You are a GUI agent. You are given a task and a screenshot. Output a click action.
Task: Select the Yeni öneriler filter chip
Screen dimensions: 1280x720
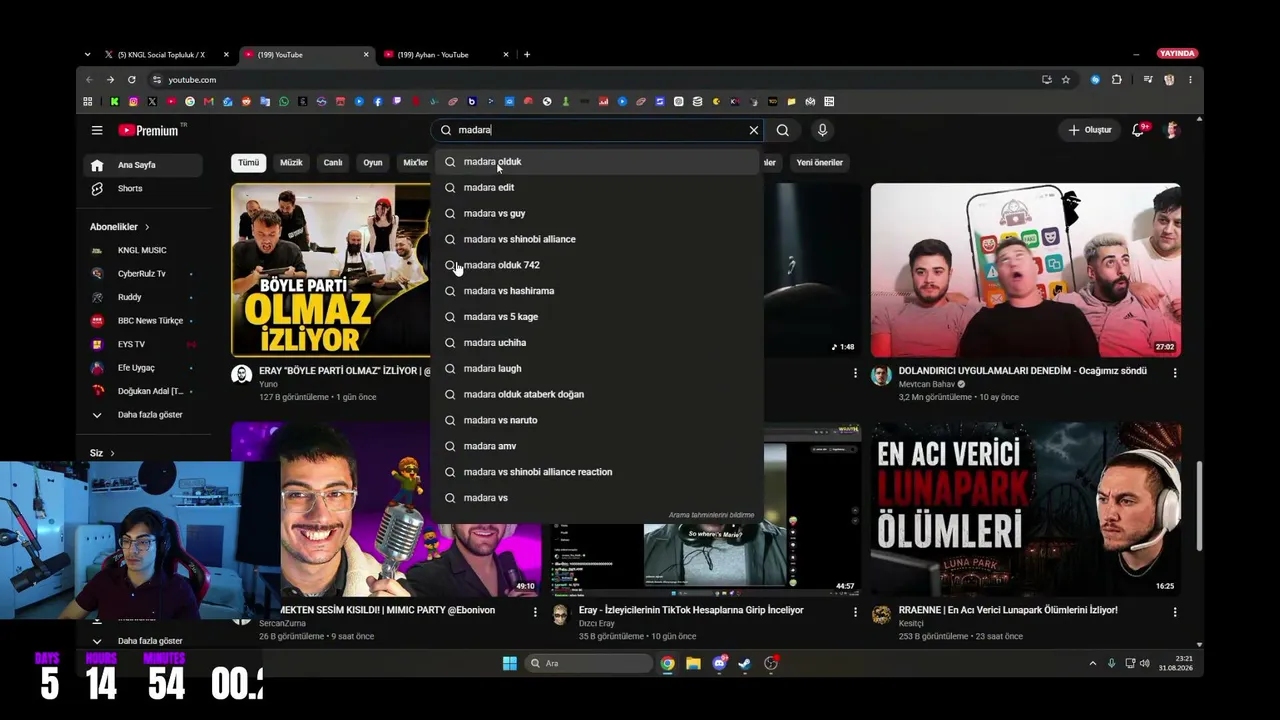[819, 162]
